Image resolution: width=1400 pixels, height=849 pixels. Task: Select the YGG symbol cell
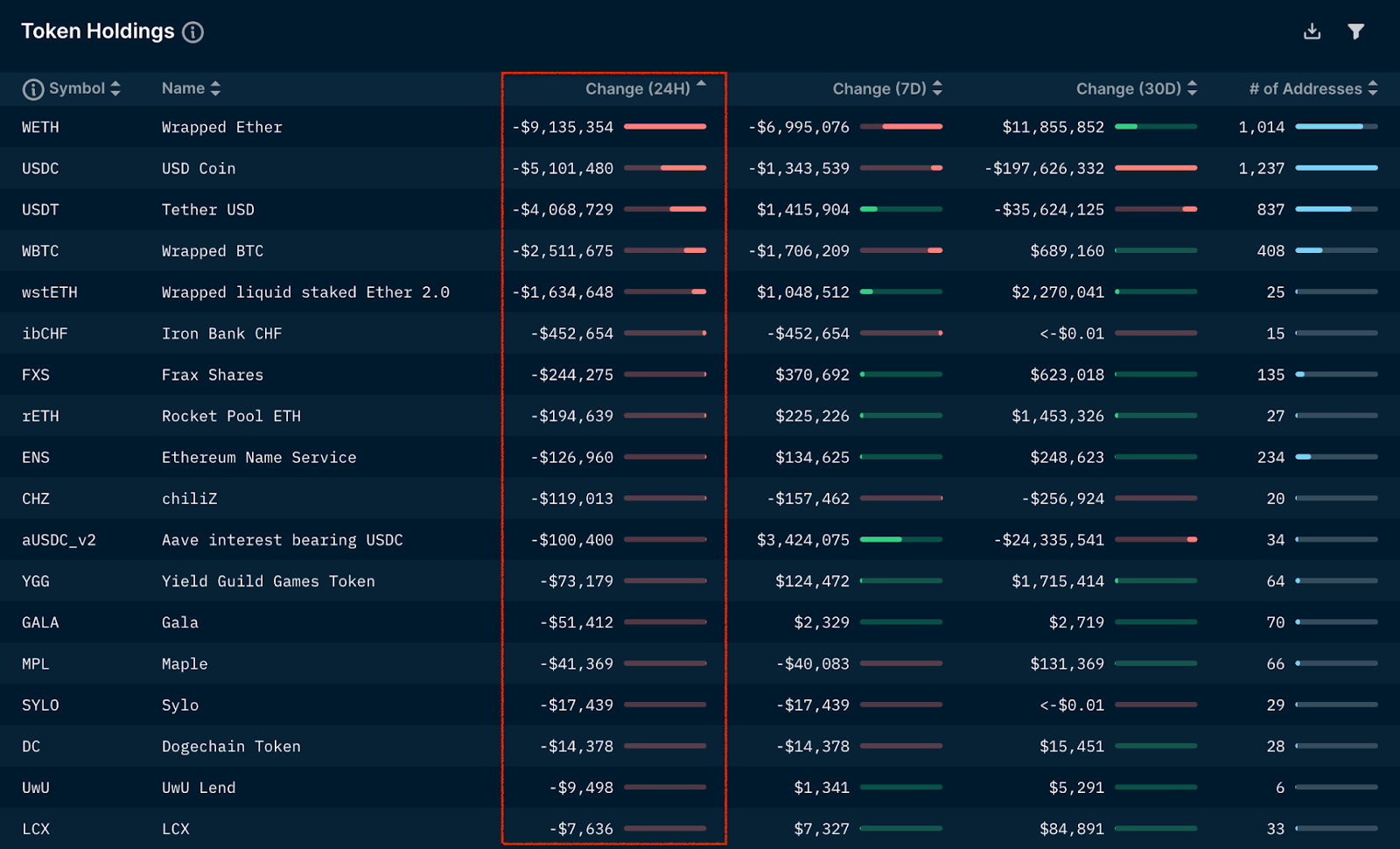[36, 581]
